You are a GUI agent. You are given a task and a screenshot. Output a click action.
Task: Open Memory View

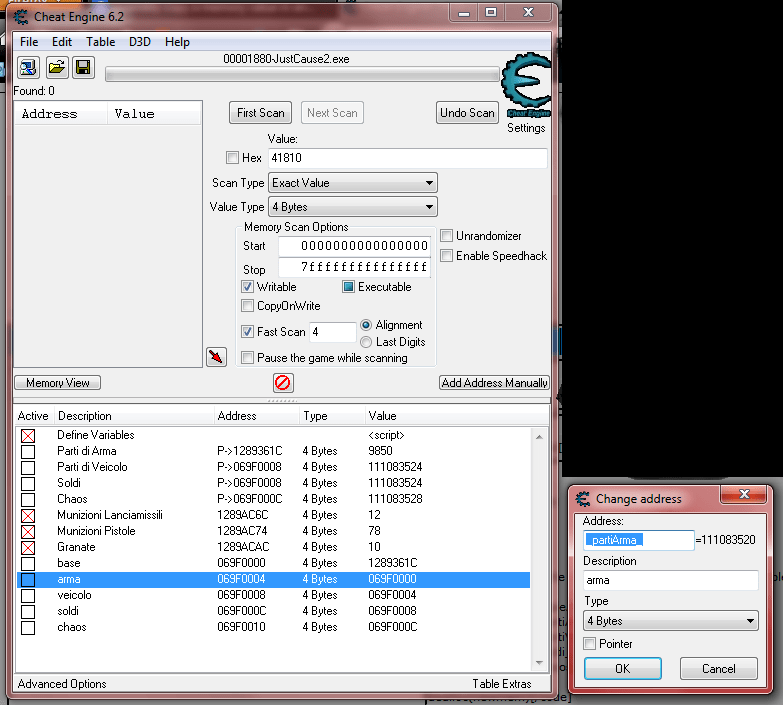(57, 383)
